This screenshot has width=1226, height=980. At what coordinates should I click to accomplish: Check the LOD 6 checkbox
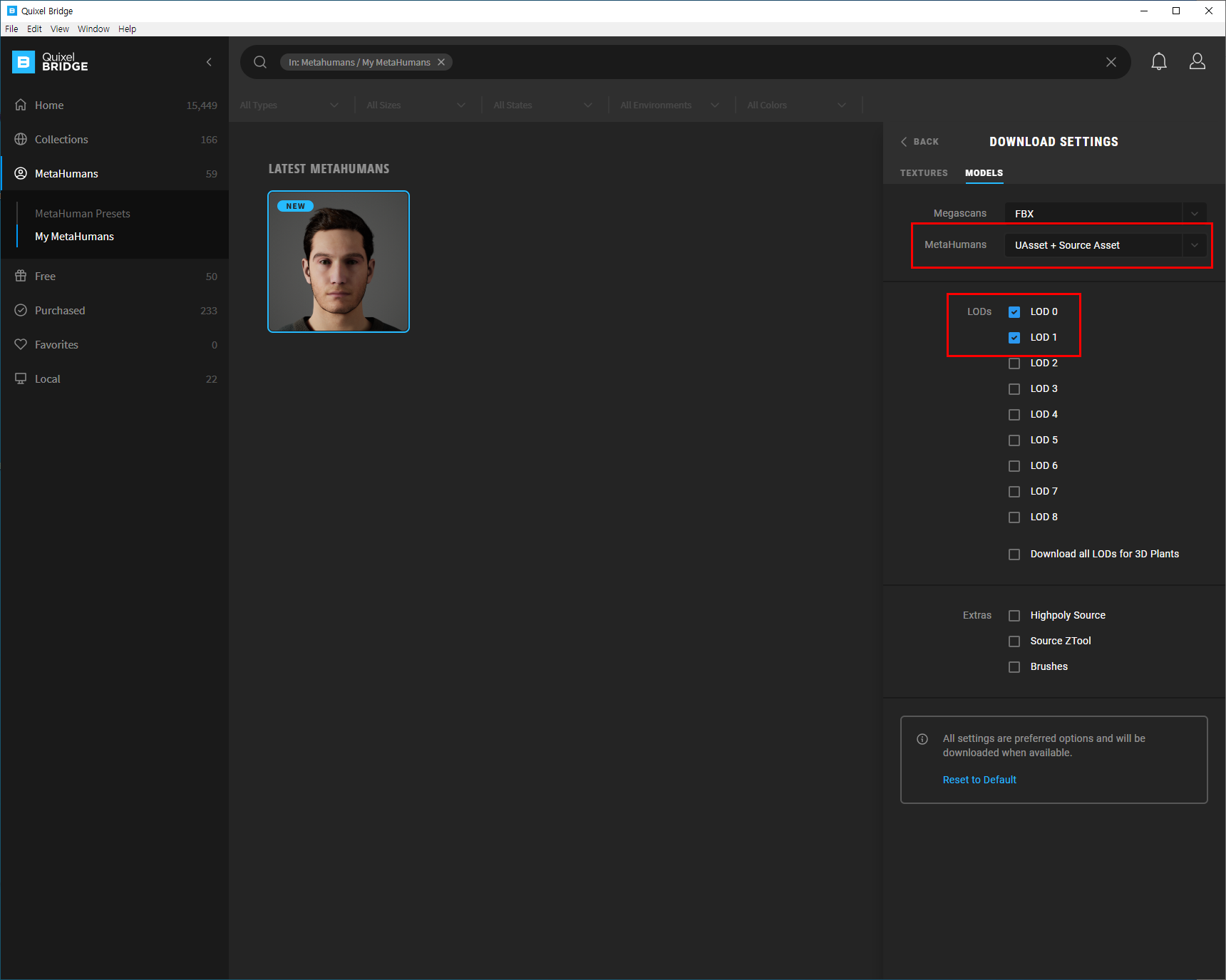[x=1014, y=465]
